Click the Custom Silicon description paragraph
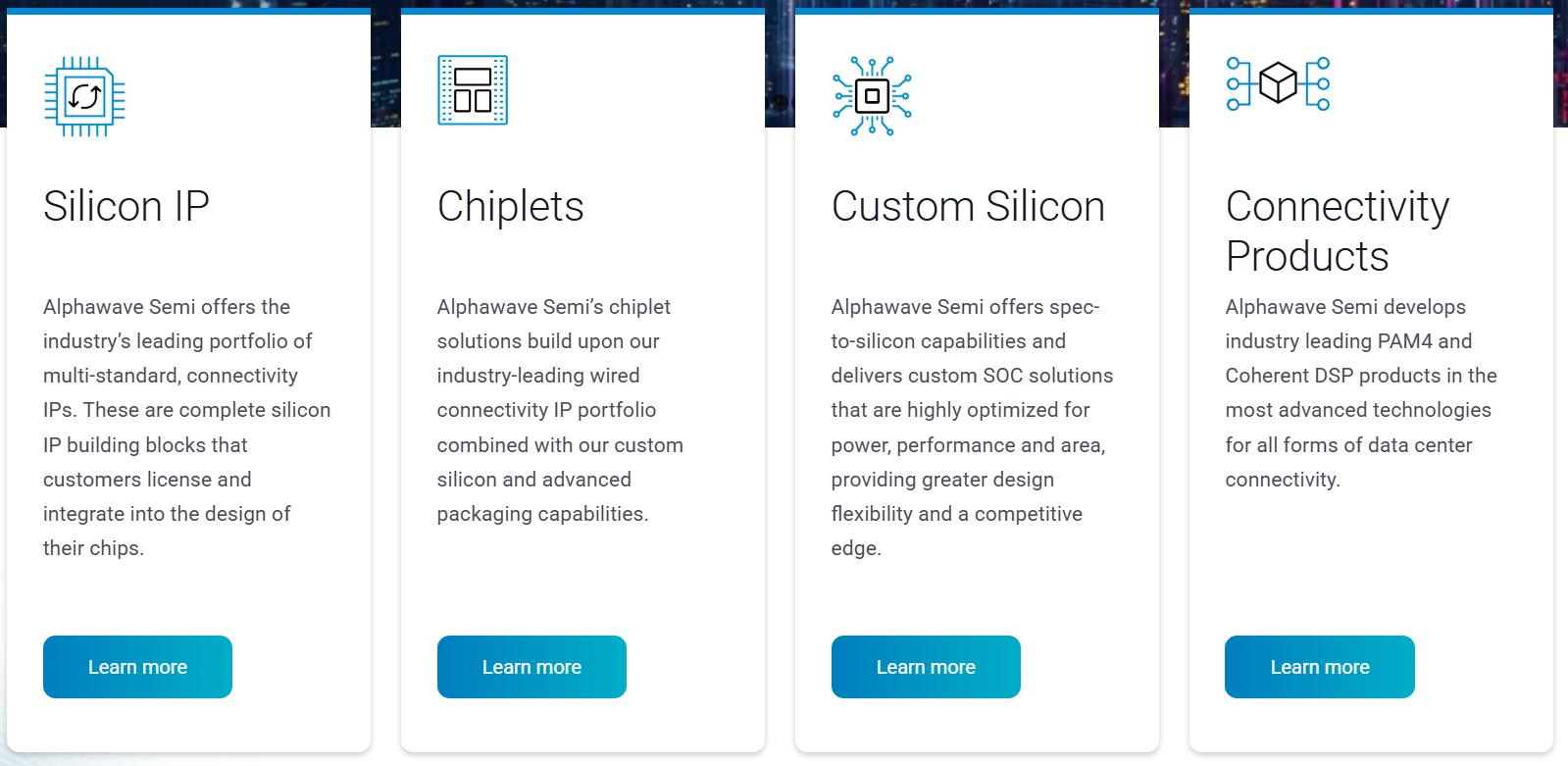Image resolution: width=1568 pixels, height=766 pixels. point(972,428)
